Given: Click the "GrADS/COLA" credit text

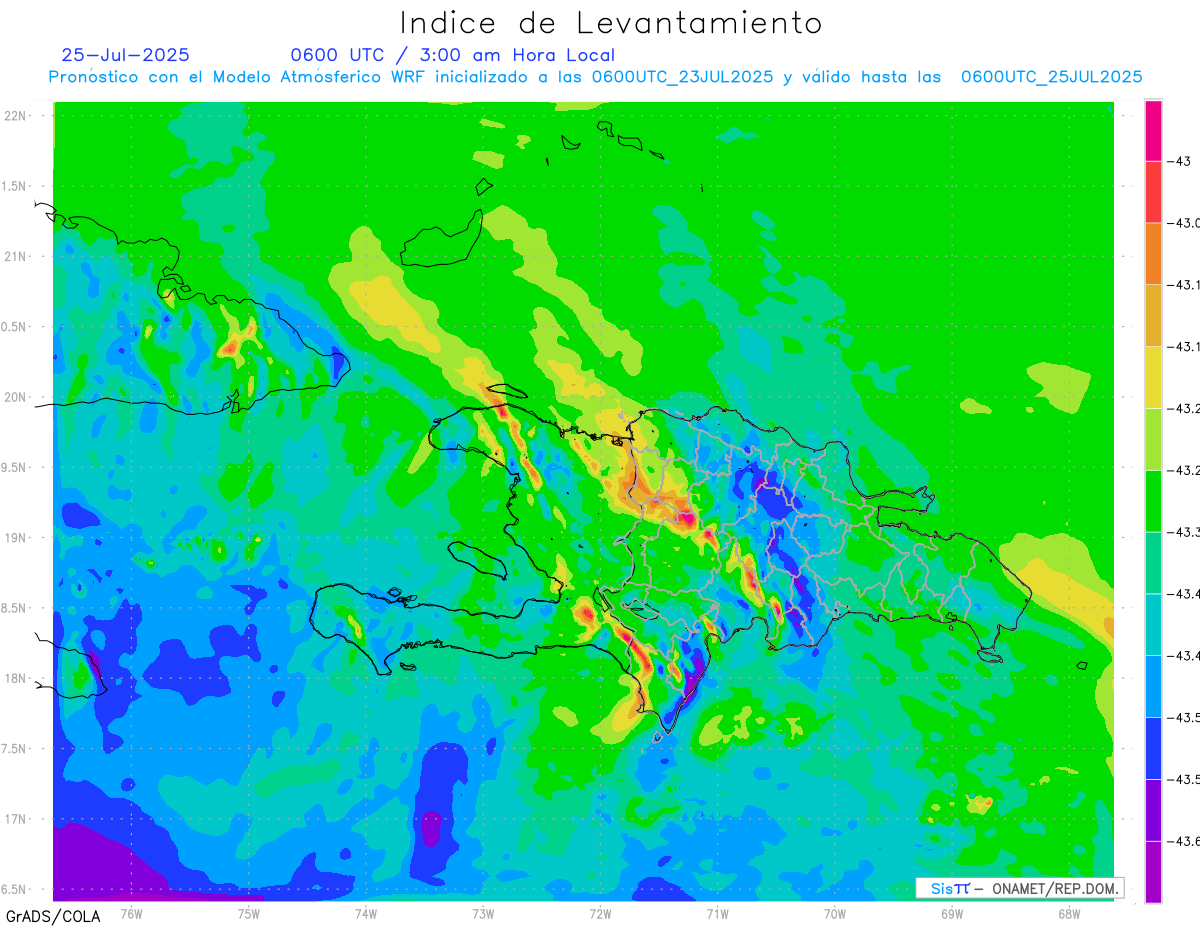Looking at the screenshot, I should [53, 916].
